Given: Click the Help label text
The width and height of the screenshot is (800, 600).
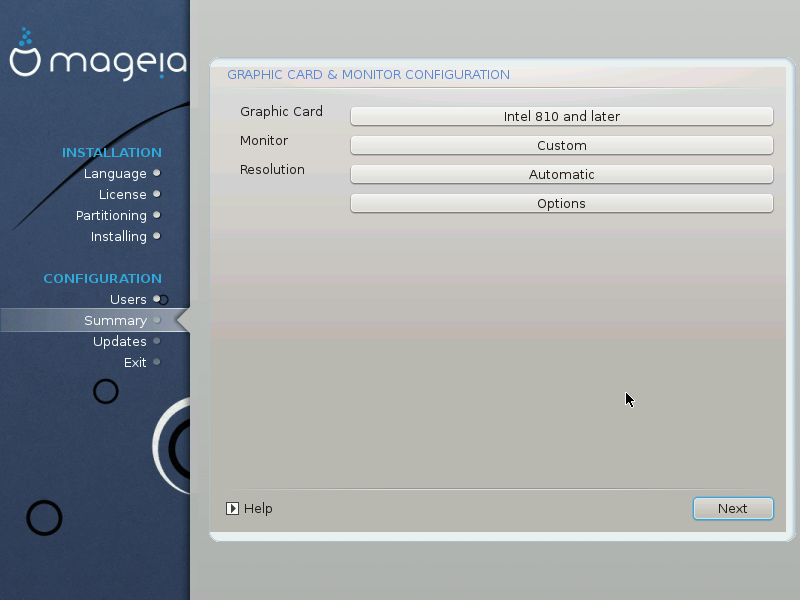Looking at the screenshot, I should [258, 509].
